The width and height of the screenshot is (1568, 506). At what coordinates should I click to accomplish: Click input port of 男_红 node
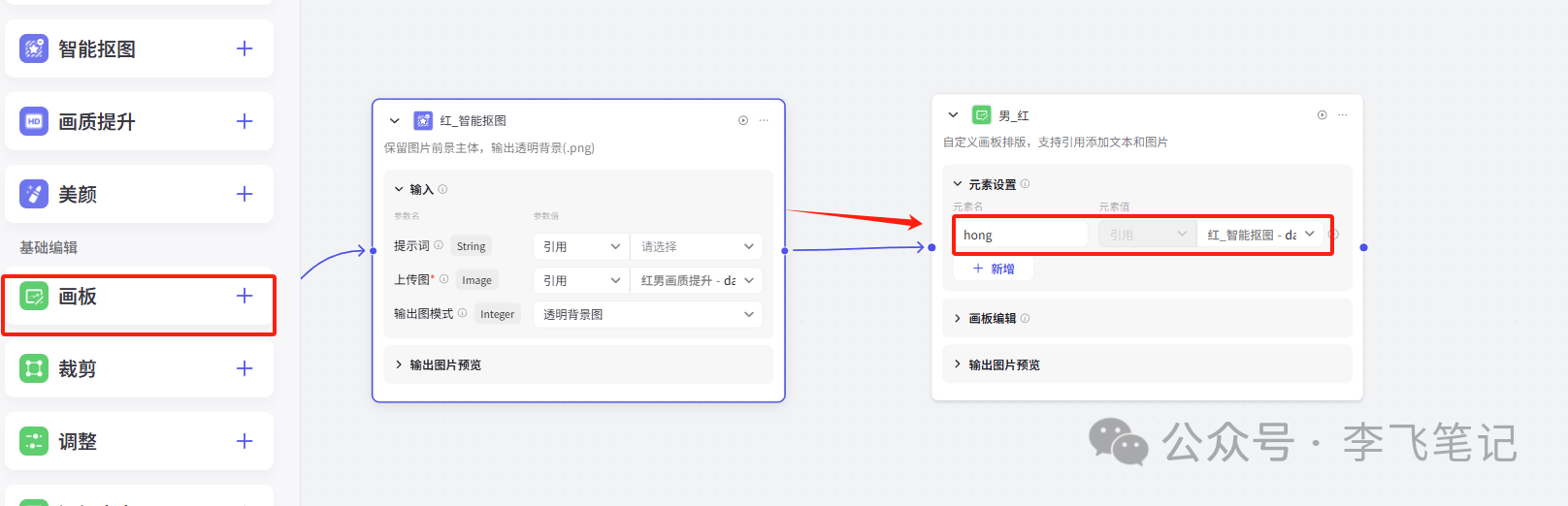point(931,247)
